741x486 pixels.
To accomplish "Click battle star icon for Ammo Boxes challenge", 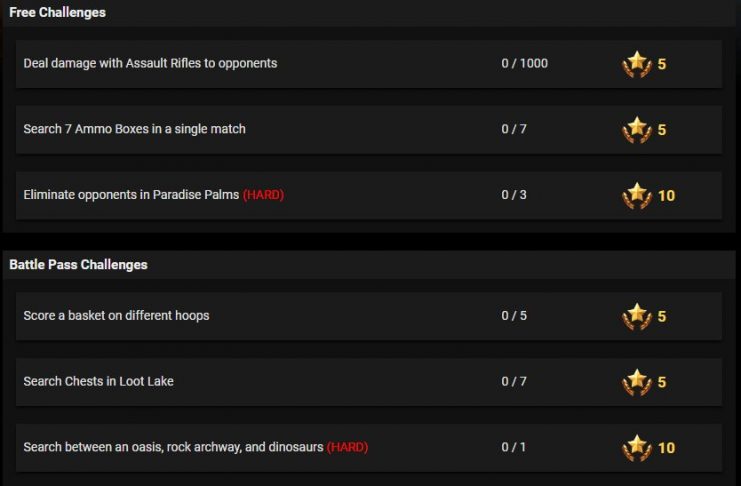I will point(637,130).
